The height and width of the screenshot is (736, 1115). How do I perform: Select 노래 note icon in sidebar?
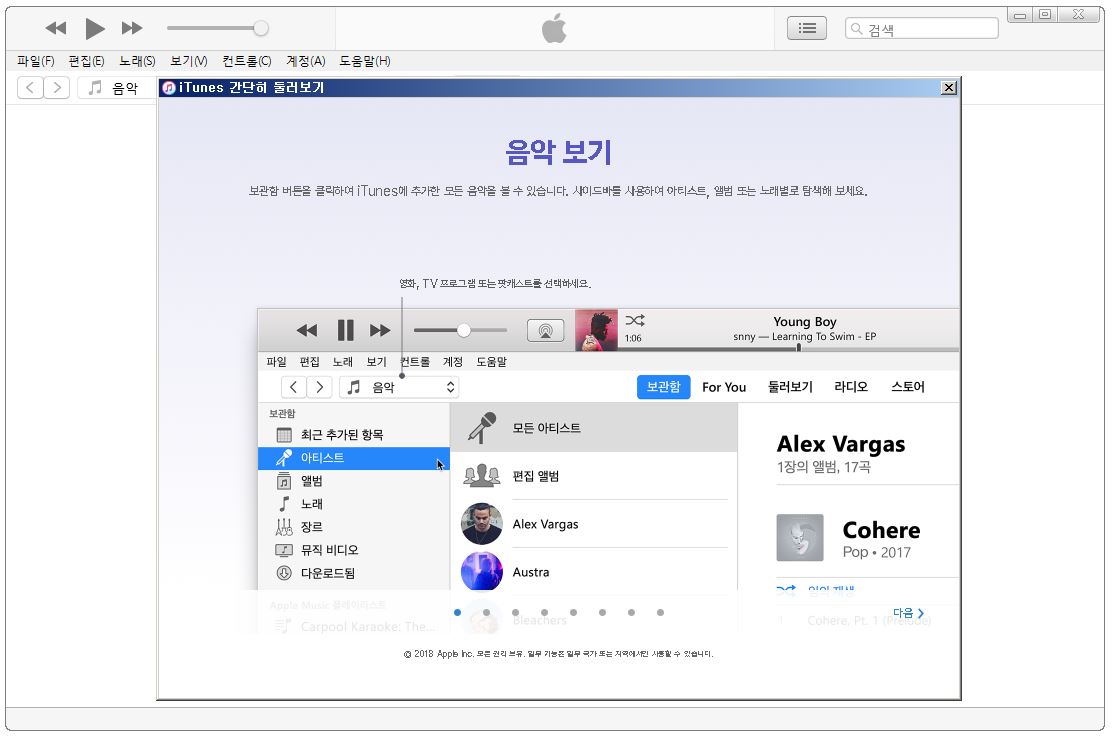click(x=353, y=504)
